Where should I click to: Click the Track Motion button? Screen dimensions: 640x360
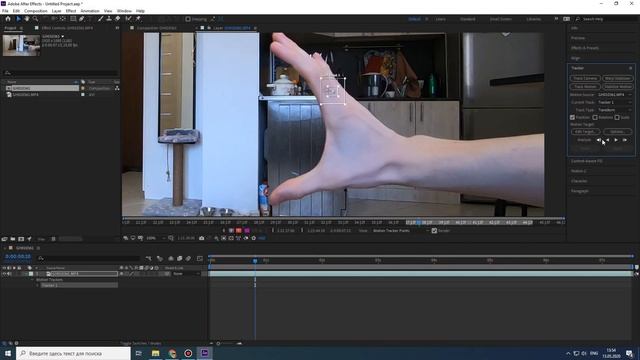pyautogui.click(x=585, y=87)
